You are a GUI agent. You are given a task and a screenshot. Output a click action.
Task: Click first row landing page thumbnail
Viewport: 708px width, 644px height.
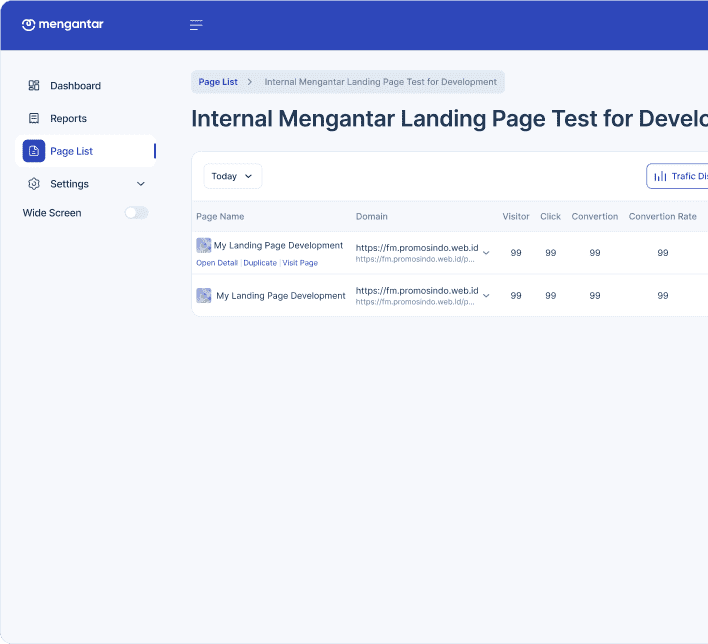pos(203,245)
